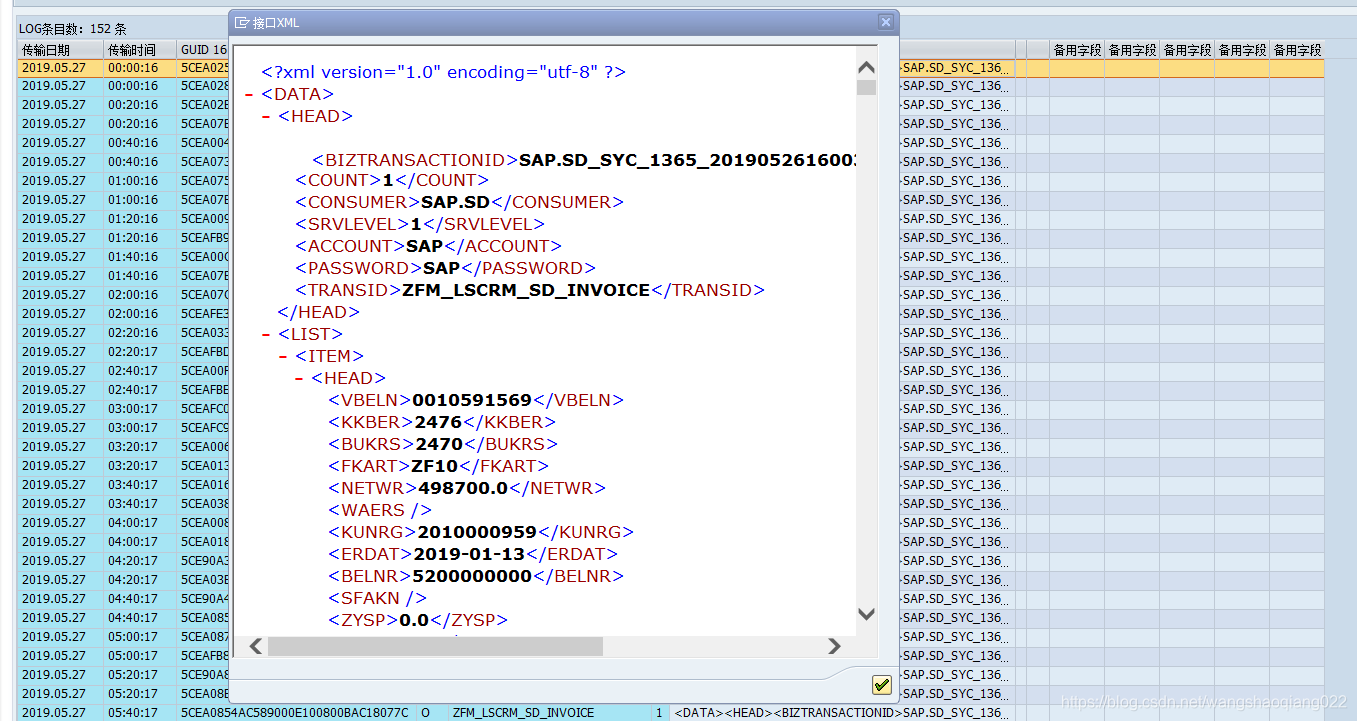The image size is (1357, 721).
Task: Confirm dialog with the green checkmark button
Action: [x=881, y=685]
